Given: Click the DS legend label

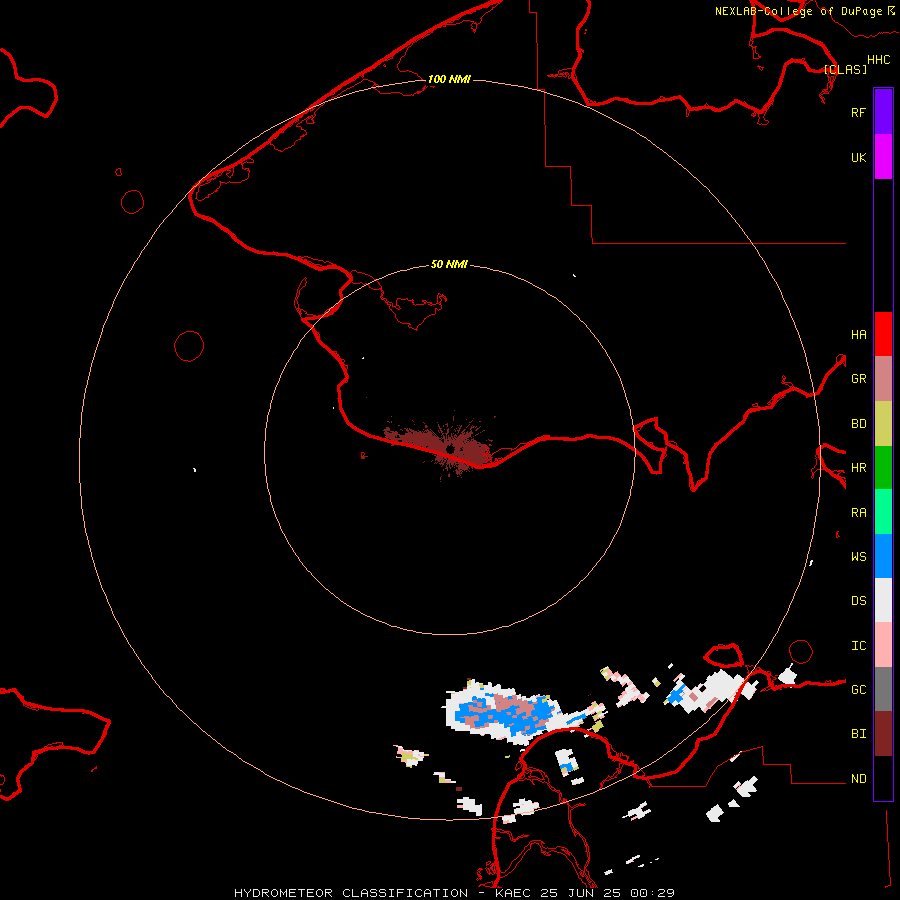Looking at the screenshot, I should pos(858,600).
